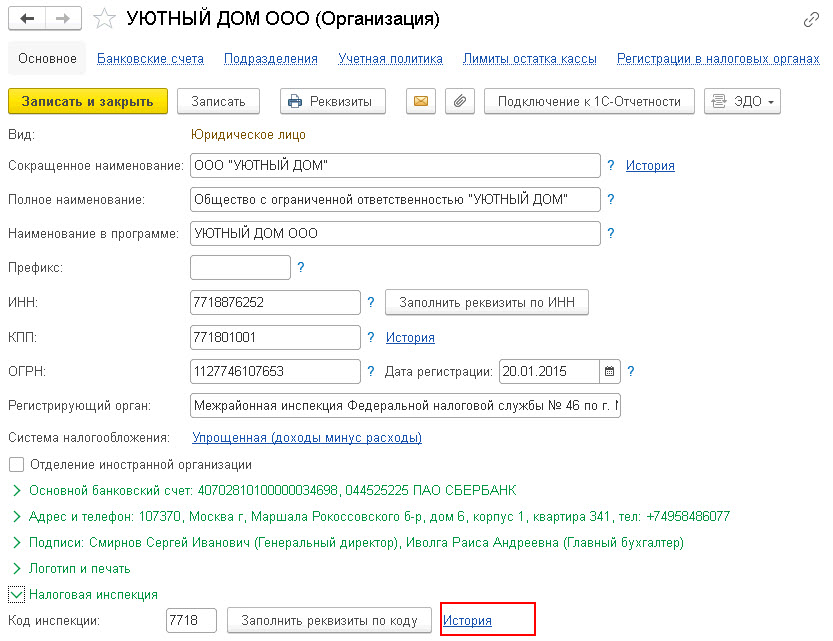This screenshot has height=641, width=833.
Task: Show help for Префикс field
Action: pyautogui.click(x=301, y=267)
